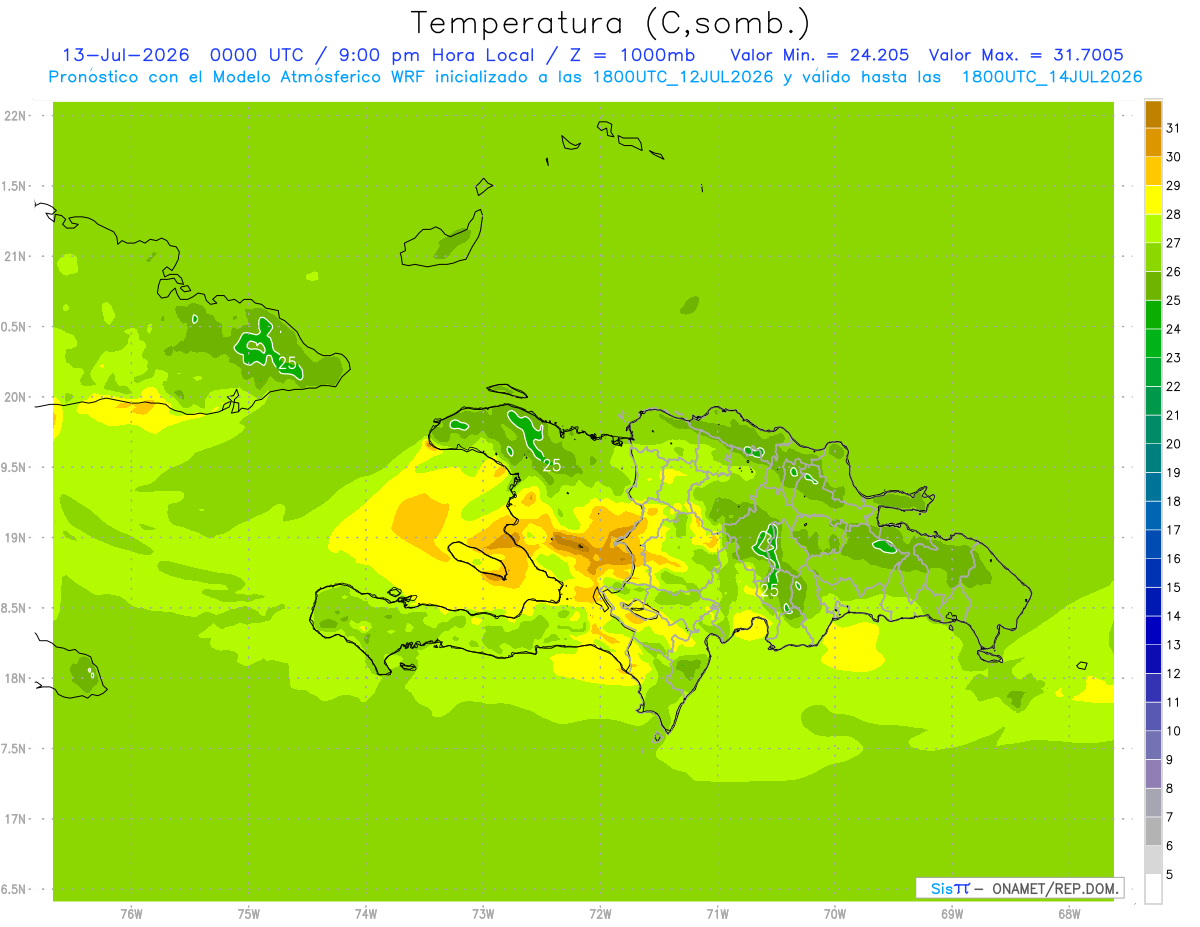Image resolution: width=1200 pixels, height=927 pixels.
Task: Click the '18N' latitude label
Action: (x=16, y=679)
